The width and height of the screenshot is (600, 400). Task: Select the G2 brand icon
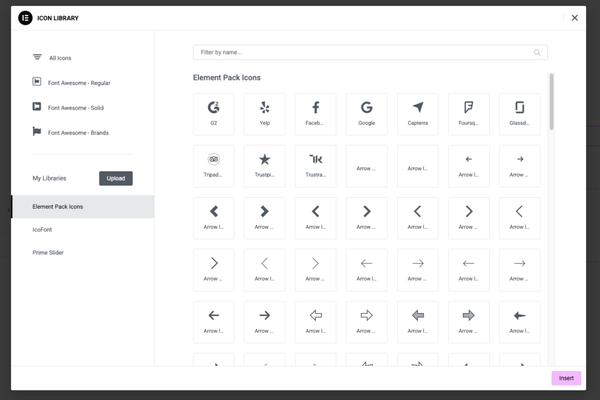tap(214, 114)
